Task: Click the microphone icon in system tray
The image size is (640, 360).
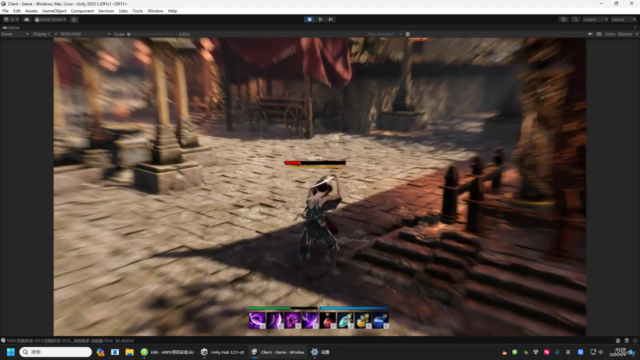Action: pos(557,352)
